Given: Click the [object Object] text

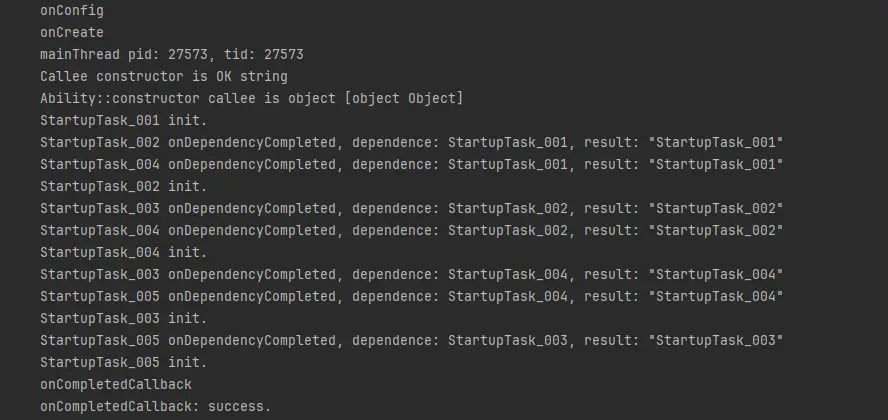Looking at the screenshot, I should point(404,98).
